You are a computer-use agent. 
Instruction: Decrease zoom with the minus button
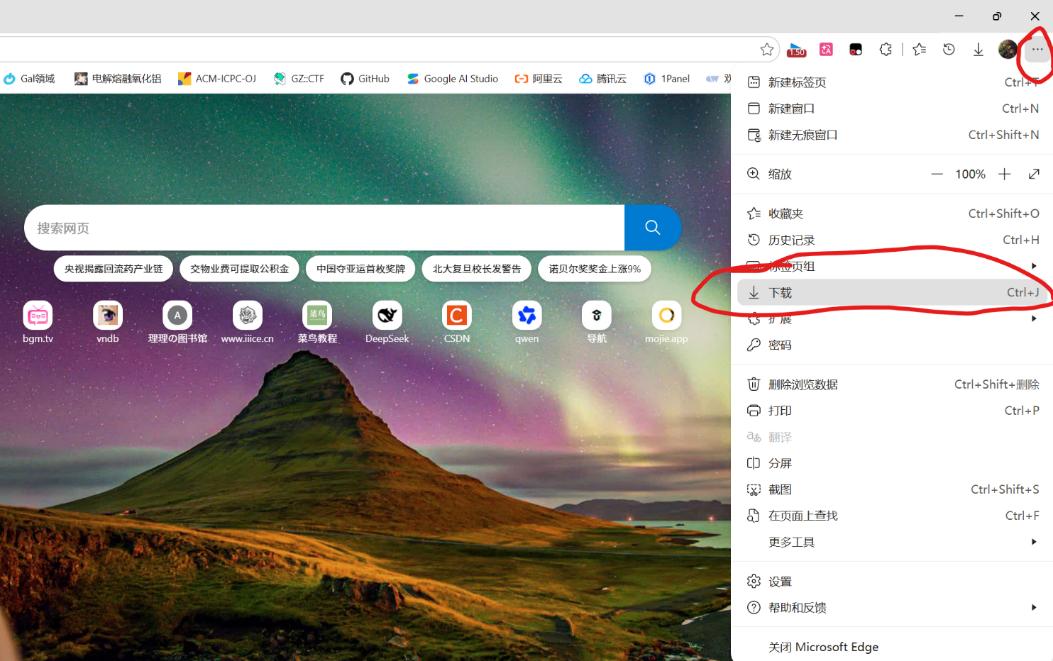pyautogui.click(x=937, y=174)
